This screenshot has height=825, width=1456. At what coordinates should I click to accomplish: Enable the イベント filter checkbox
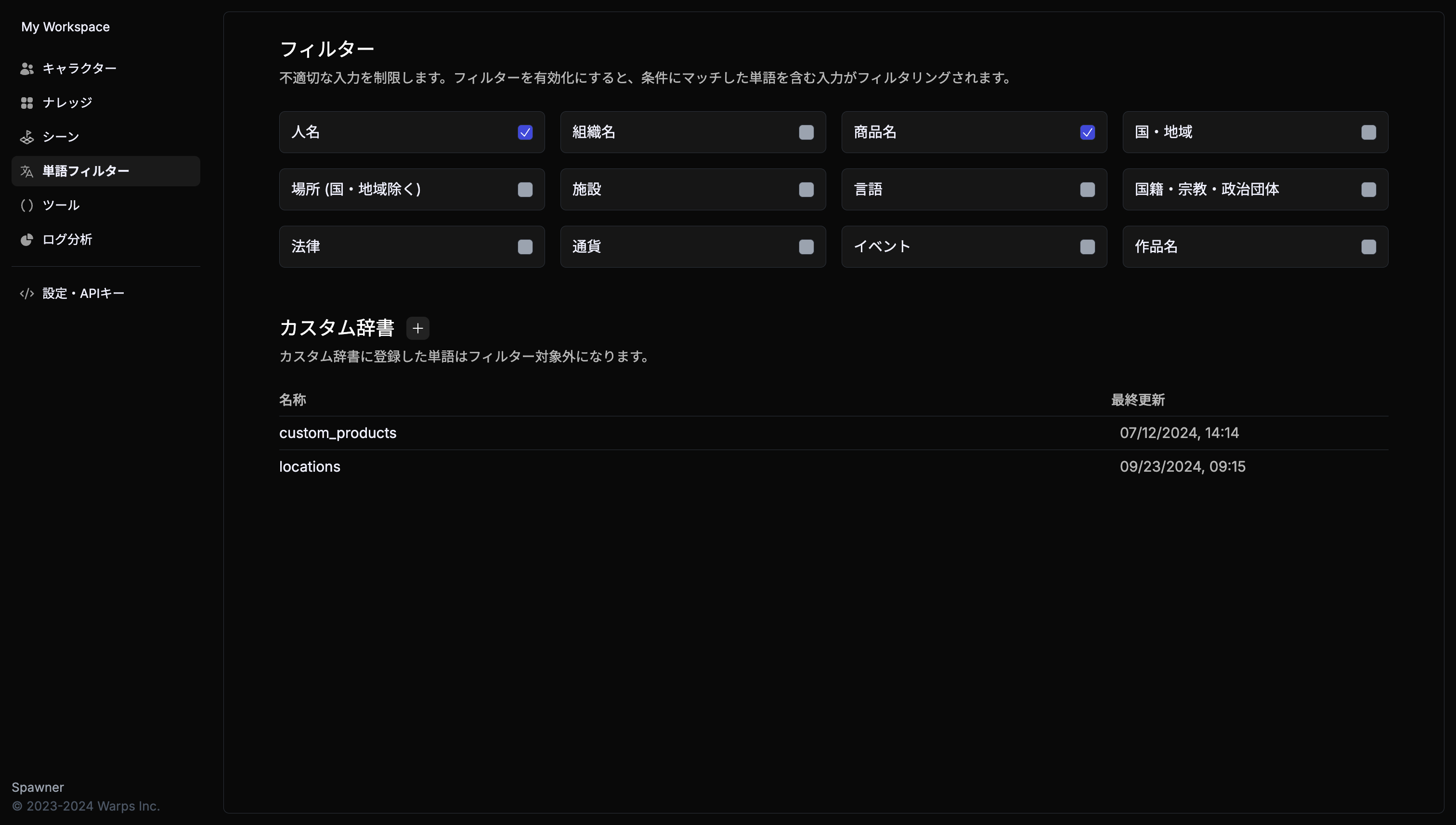tap(1087, 246)
